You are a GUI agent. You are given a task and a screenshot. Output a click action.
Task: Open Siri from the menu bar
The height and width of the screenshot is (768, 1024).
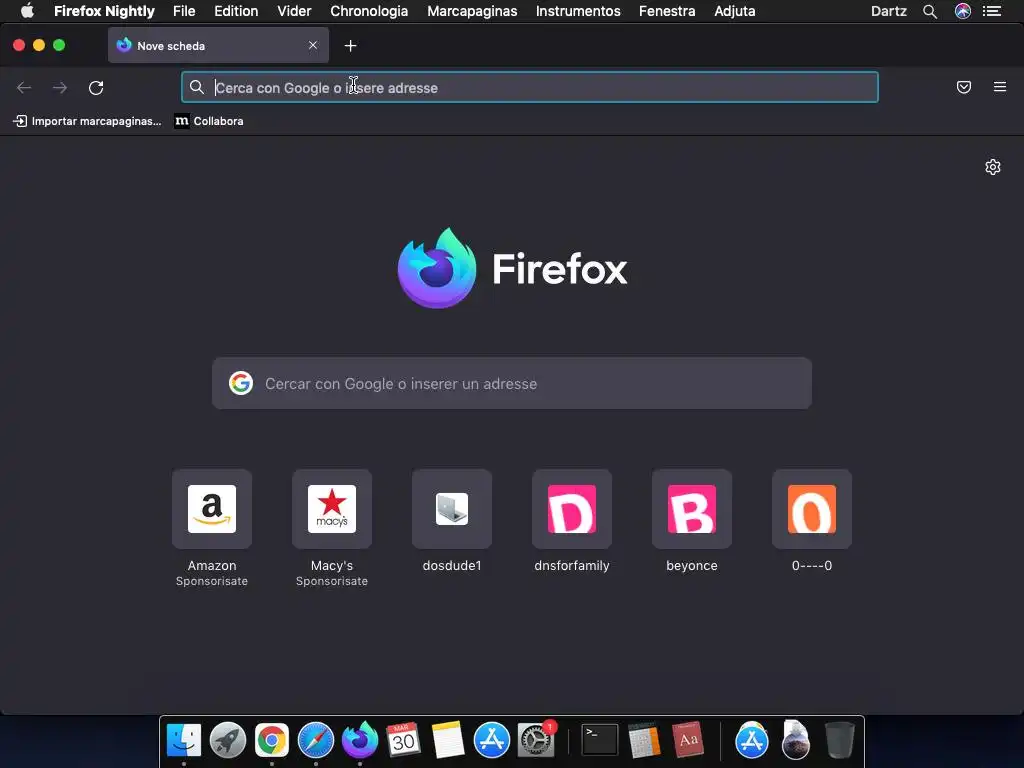963,11
